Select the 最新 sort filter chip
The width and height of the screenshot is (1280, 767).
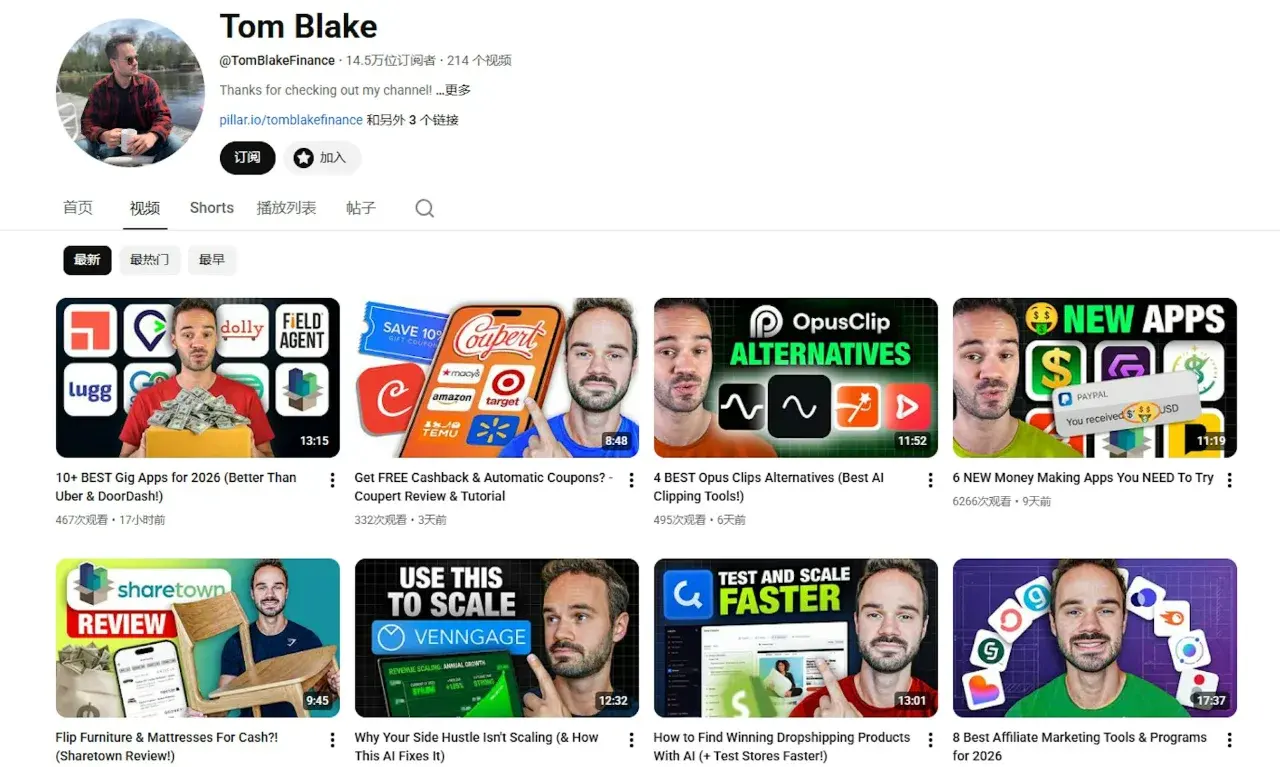click(x=87, y=260)
